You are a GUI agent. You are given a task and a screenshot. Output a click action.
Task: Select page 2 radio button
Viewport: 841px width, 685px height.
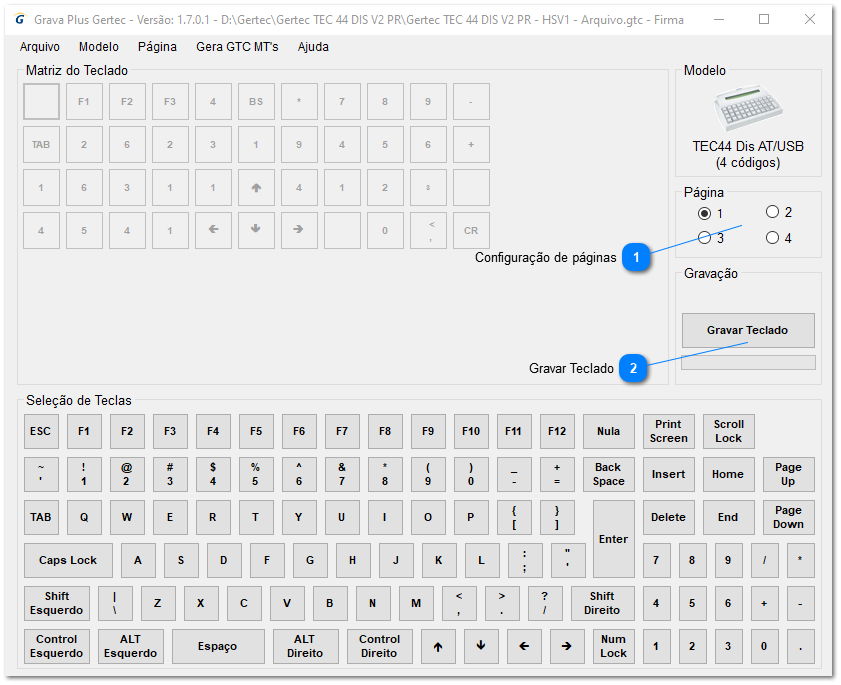pos(772,212)
